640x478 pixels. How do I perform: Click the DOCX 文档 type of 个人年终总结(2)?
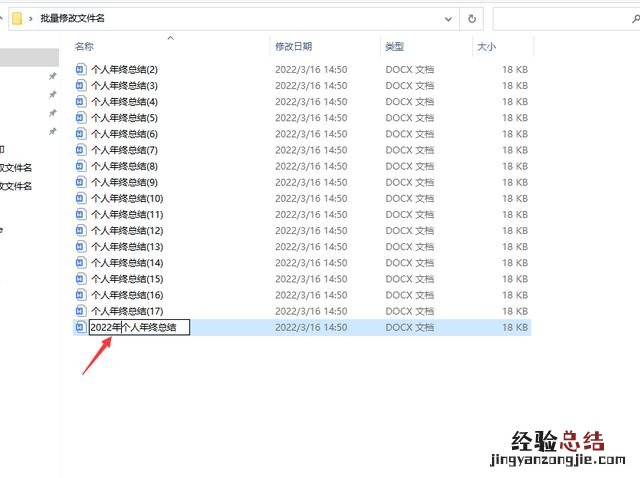pyautogui.click(x=409, y=69)
